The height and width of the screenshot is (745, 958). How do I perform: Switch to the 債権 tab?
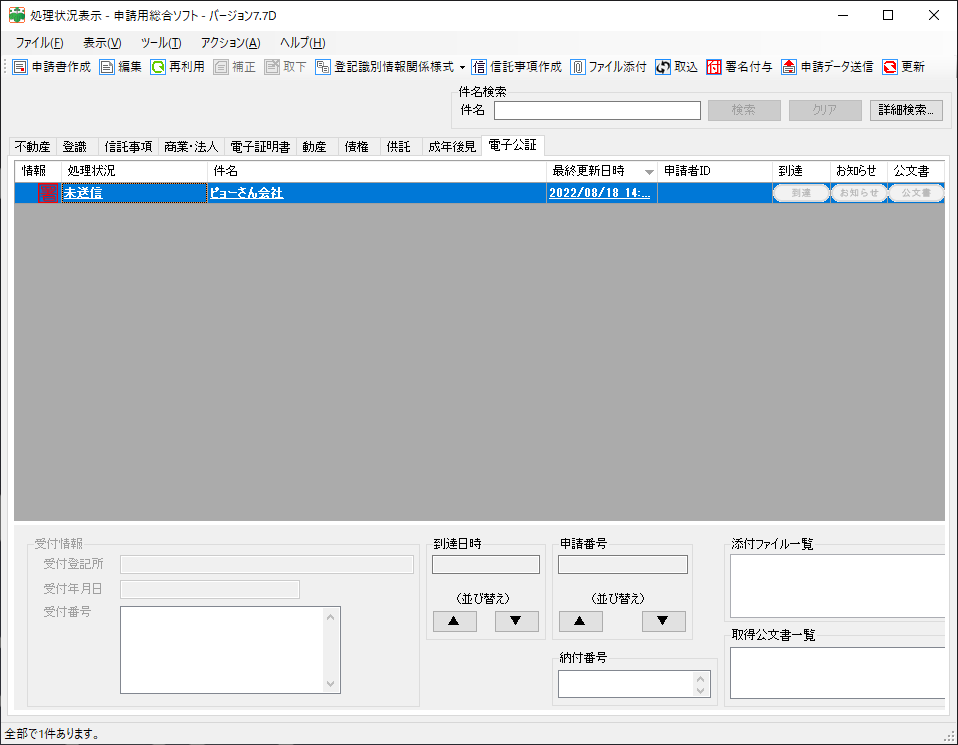point(357,147)
